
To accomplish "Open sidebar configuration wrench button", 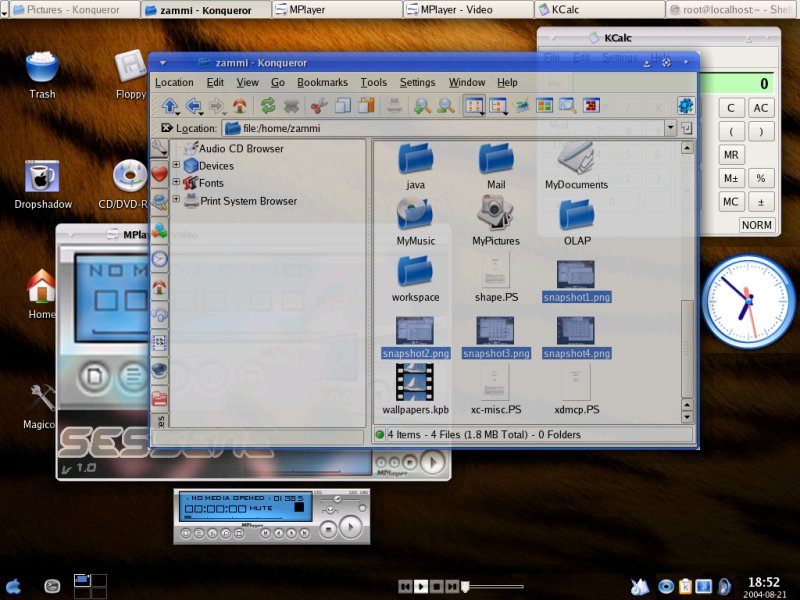I will pyautogui.click(x=159, y=148).
